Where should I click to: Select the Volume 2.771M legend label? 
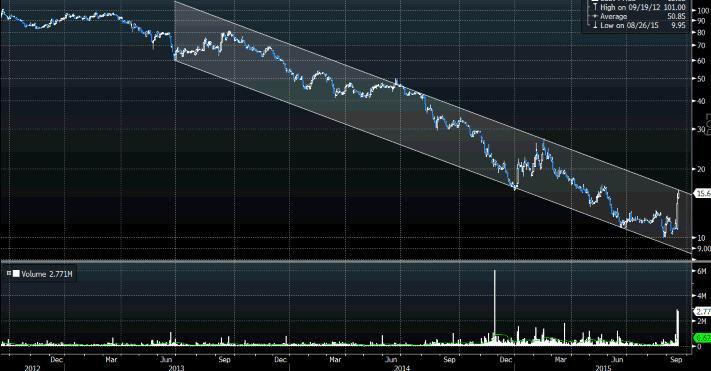[47, 274]
